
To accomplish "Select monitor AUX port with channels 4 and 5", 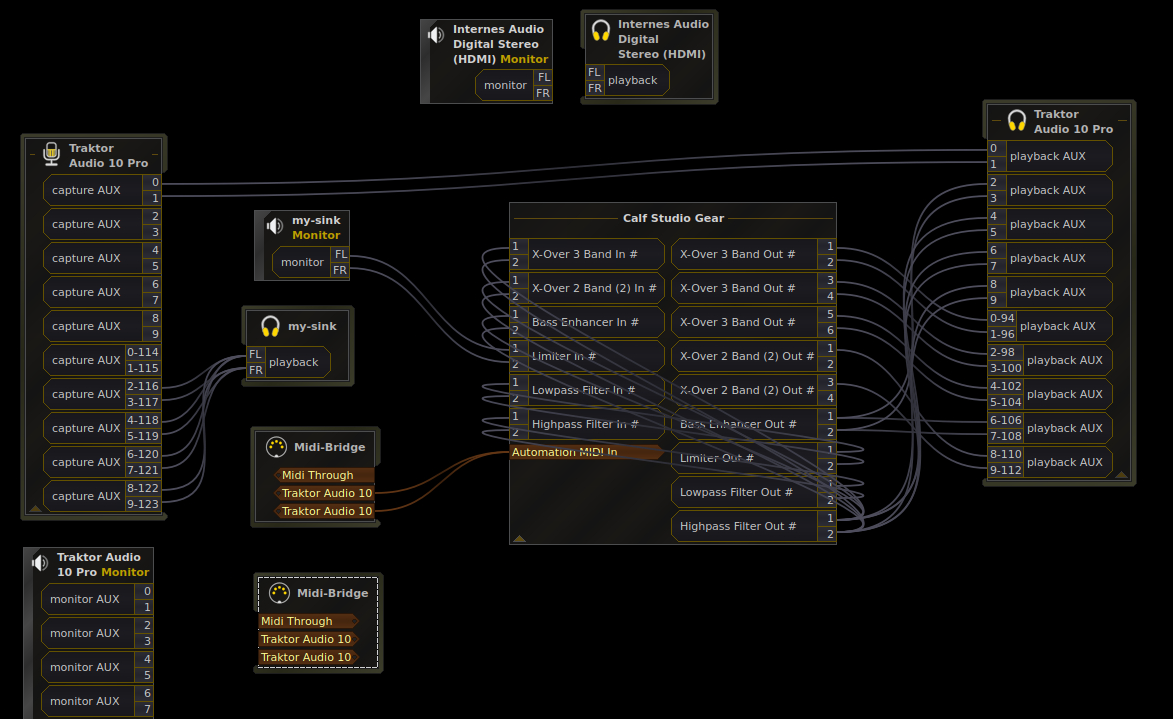I will click(97, 667).
